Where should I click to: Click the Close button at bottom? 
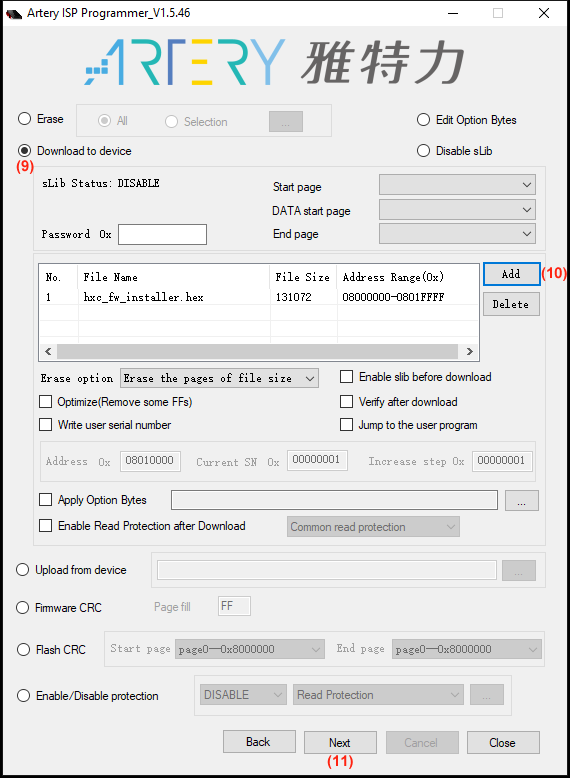coord(503,743)
